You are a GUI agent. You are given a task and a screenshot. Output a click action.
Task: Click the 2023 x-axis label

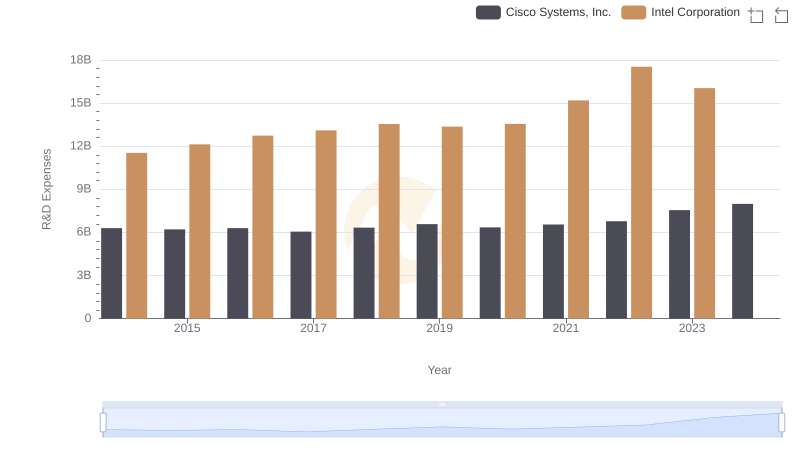click(692, 328)
